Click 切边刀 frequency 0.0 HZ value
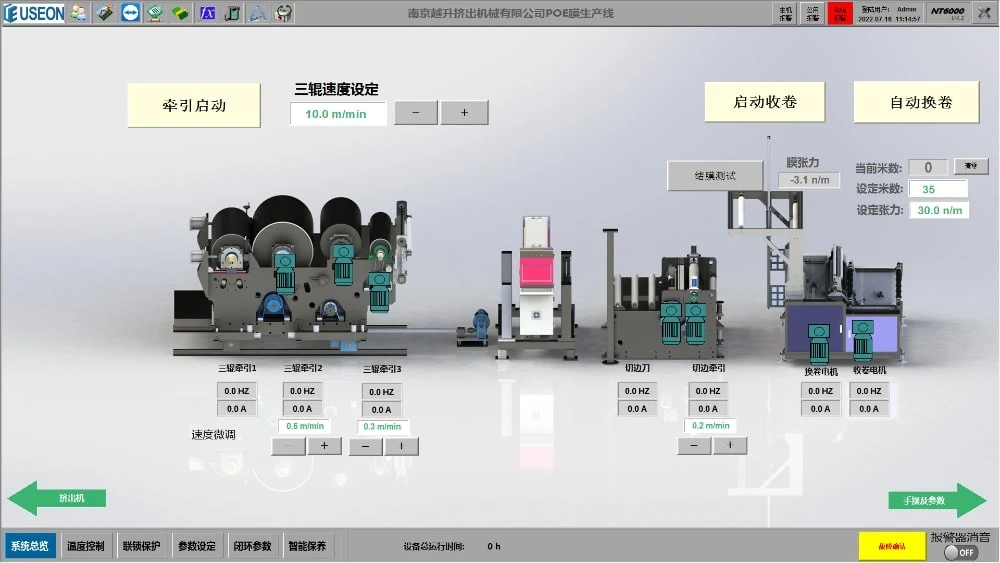 [x=637, y=391]
